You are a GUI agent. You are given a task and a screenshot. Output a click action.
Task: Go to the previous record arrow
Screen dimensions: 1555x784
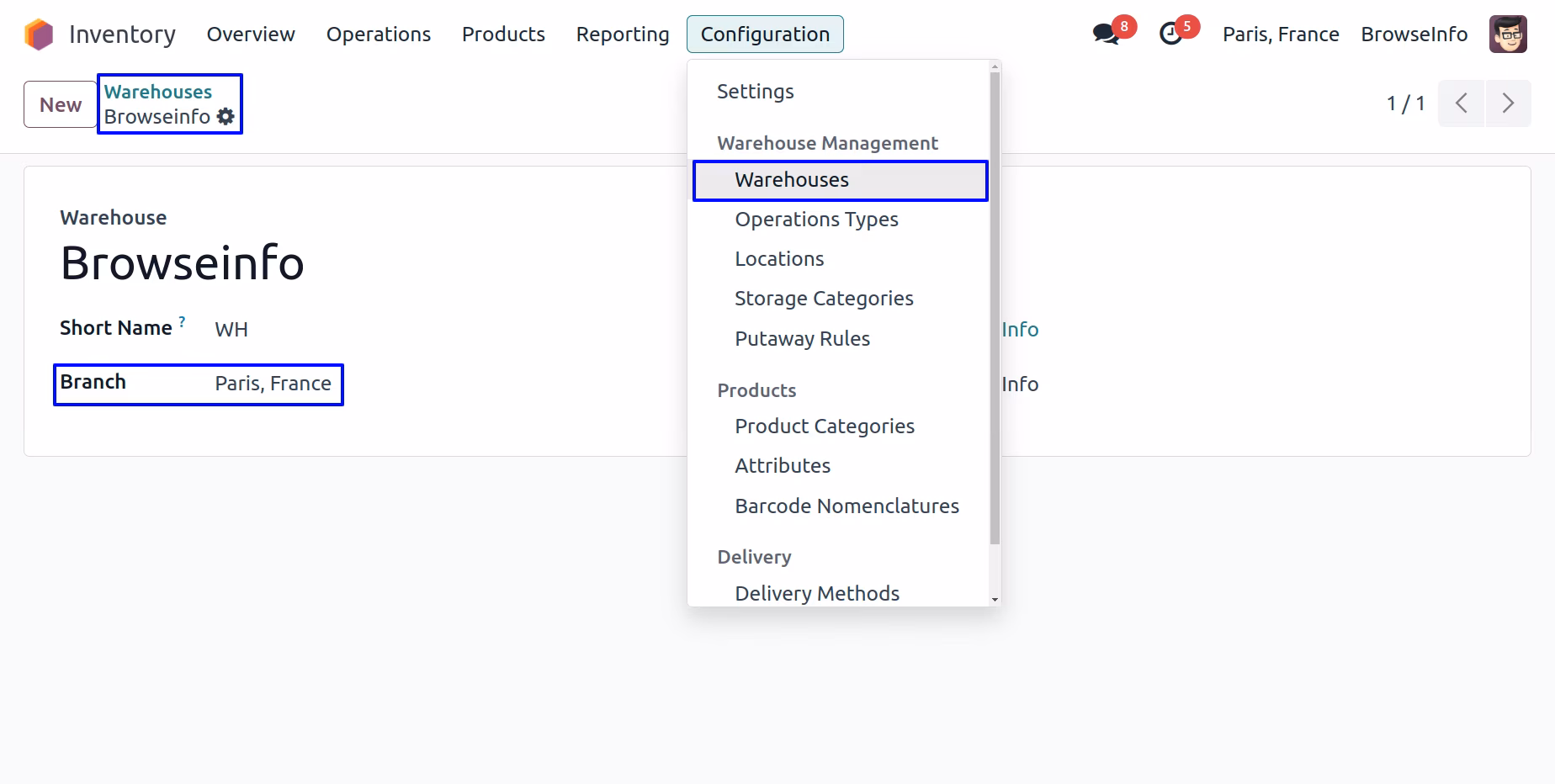(1462, 103)
